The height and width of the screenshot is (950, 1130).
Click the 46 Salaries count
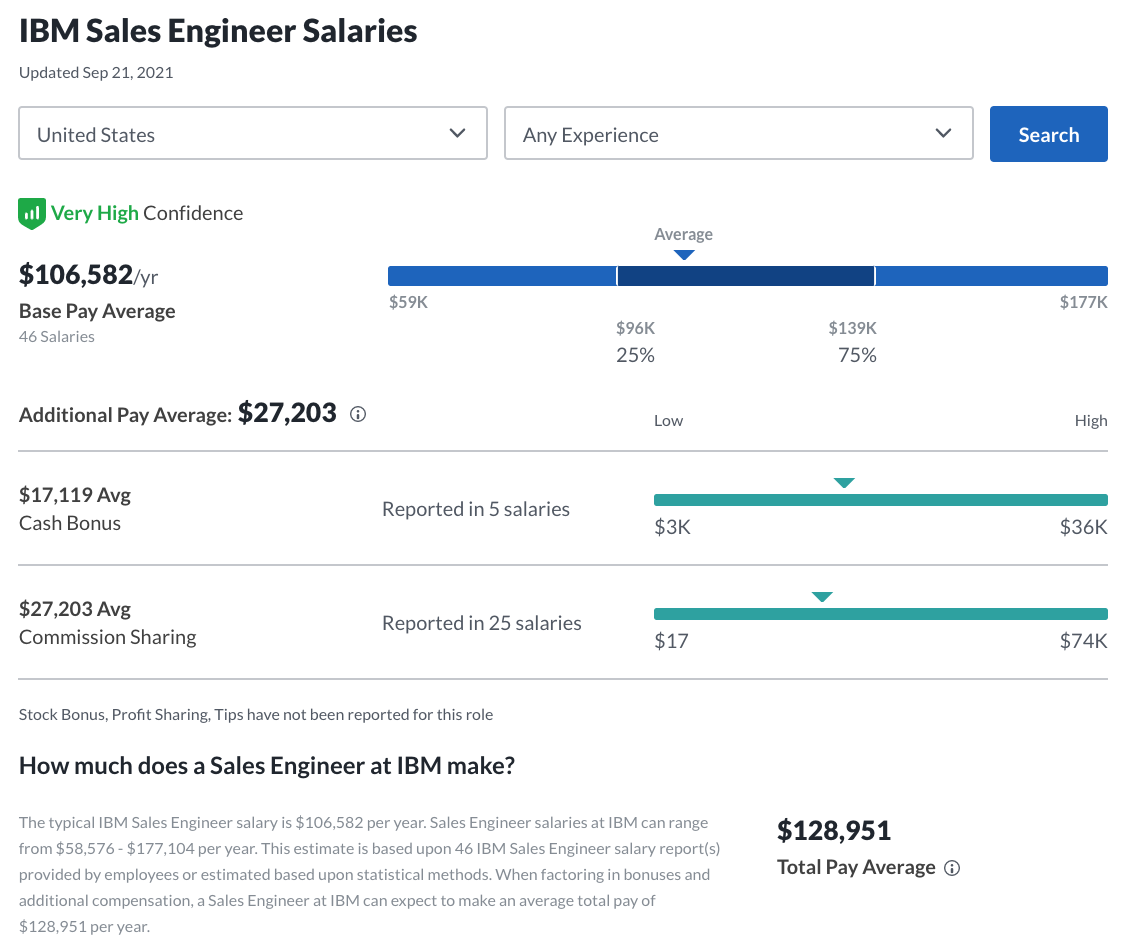[x=57, y=337]
